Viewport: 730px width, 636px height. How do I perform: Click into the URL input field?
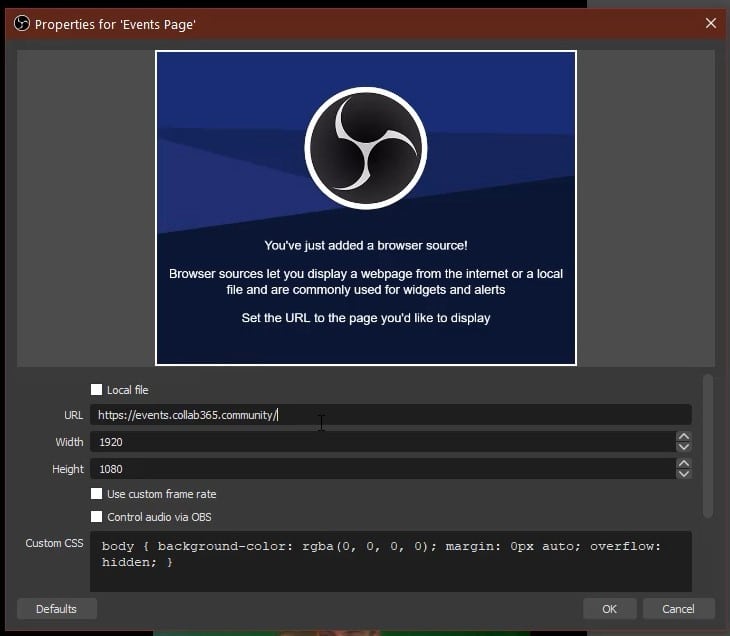point(391,414)
